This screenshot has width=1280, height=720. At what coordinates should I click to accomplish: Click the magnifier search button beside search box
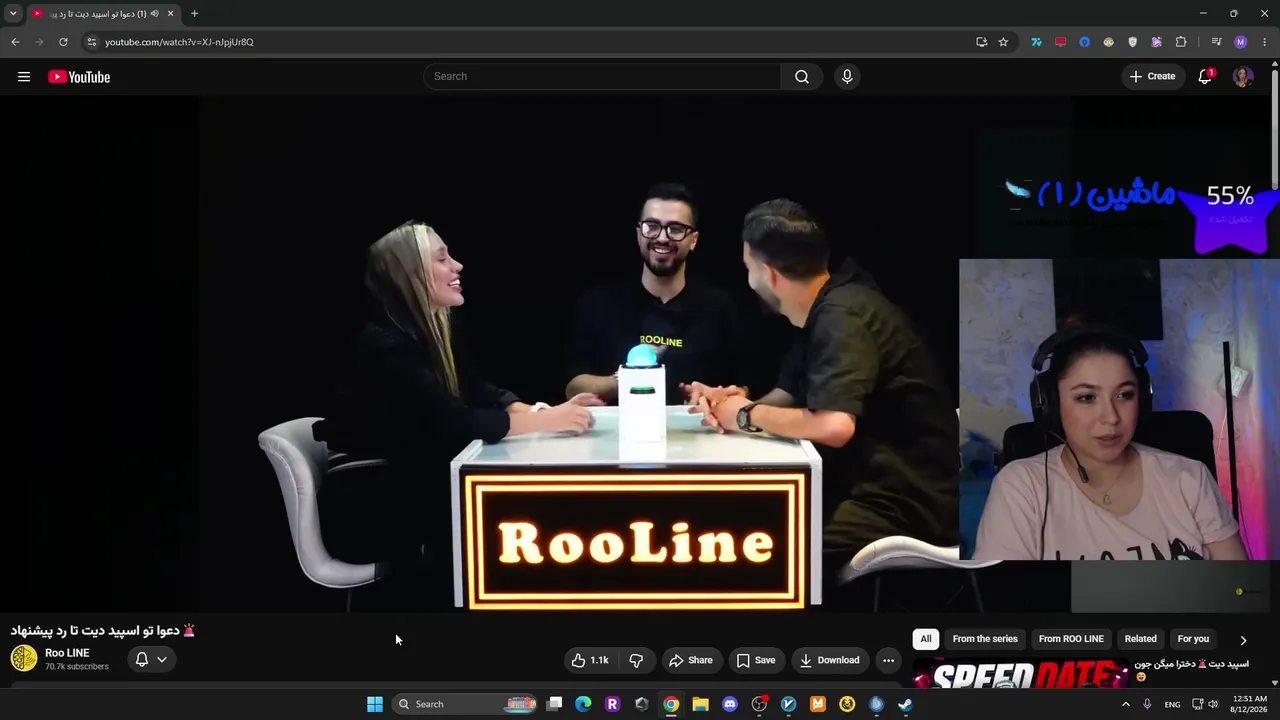(x=802, y=77)
